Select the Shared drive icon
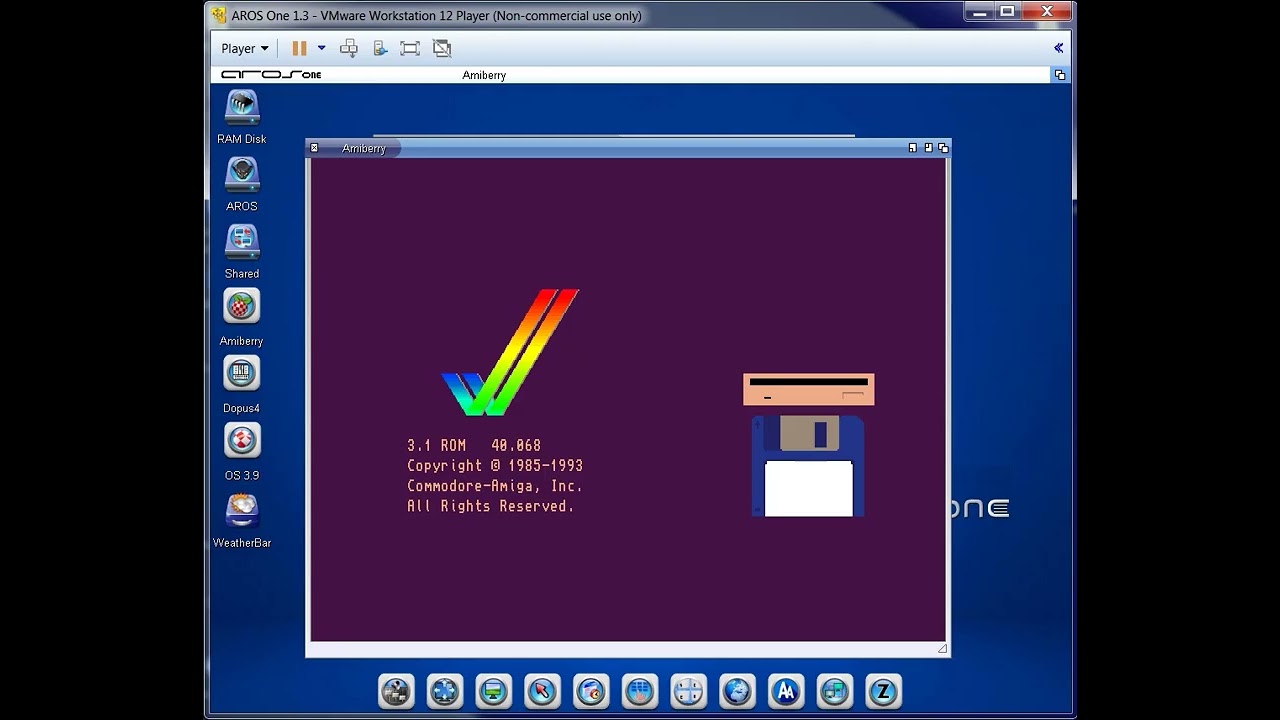1280x720 pixels. (x=242, y=241)
